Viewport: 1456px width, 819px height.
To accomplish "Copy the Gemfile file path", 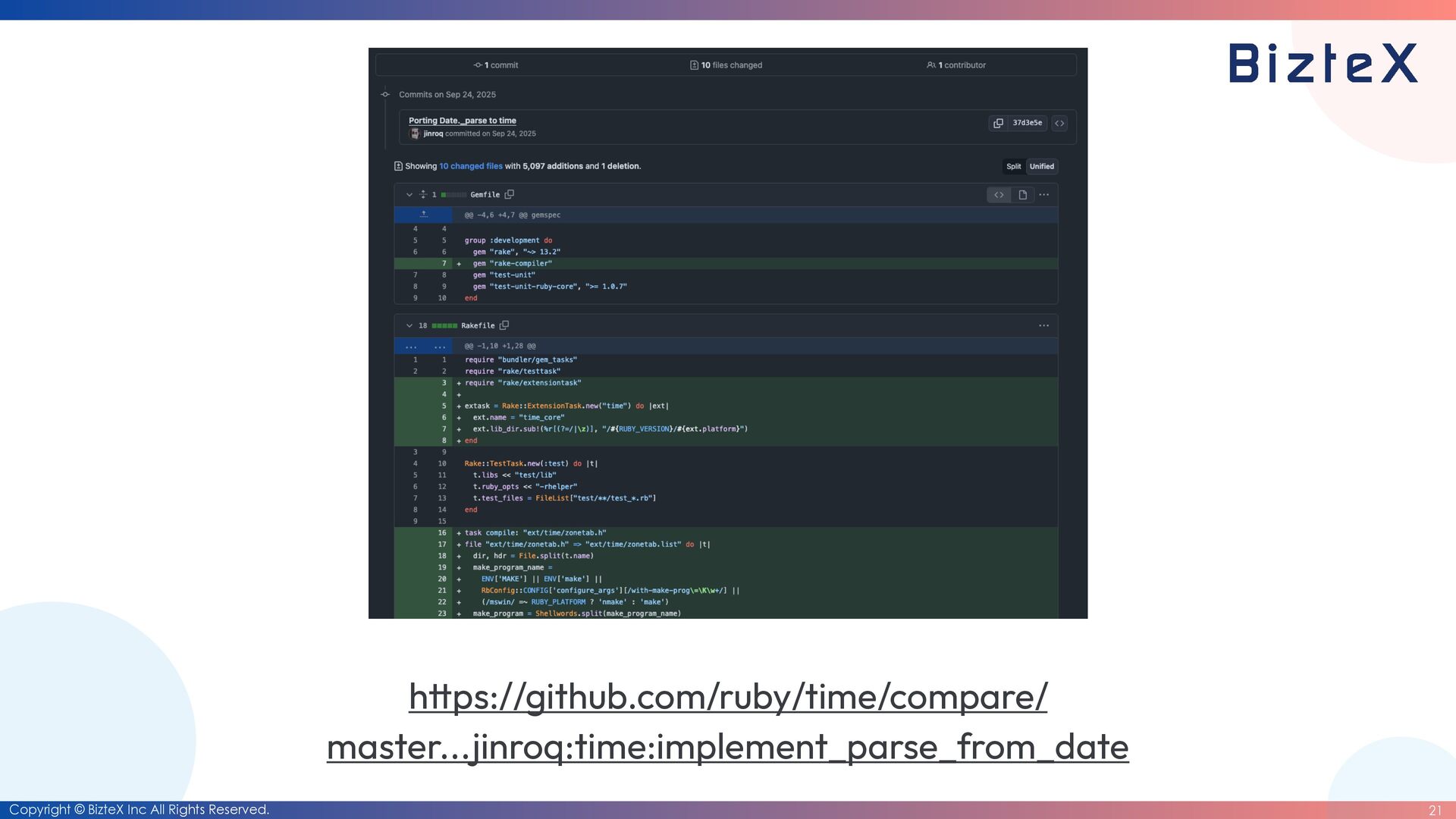I will click(510, 195).
